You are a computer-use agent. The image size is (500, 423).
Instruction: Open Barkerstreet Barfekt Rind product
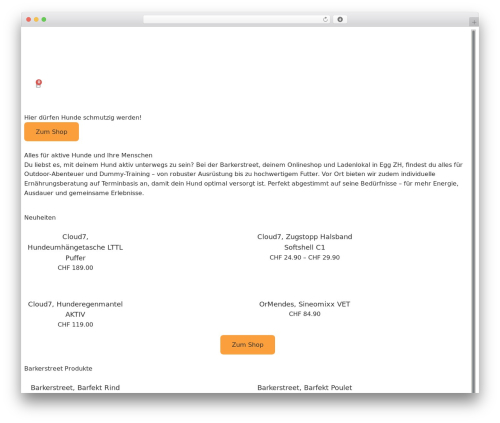75,388
